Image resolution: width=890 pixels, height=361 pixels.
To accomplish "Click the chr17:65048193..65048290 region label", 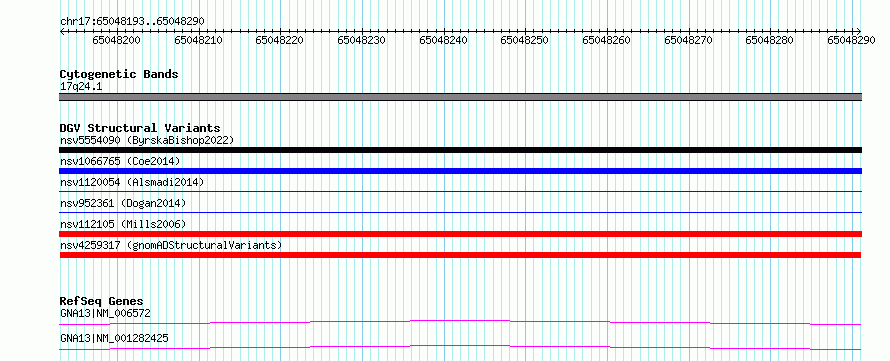I will (132, 21).
